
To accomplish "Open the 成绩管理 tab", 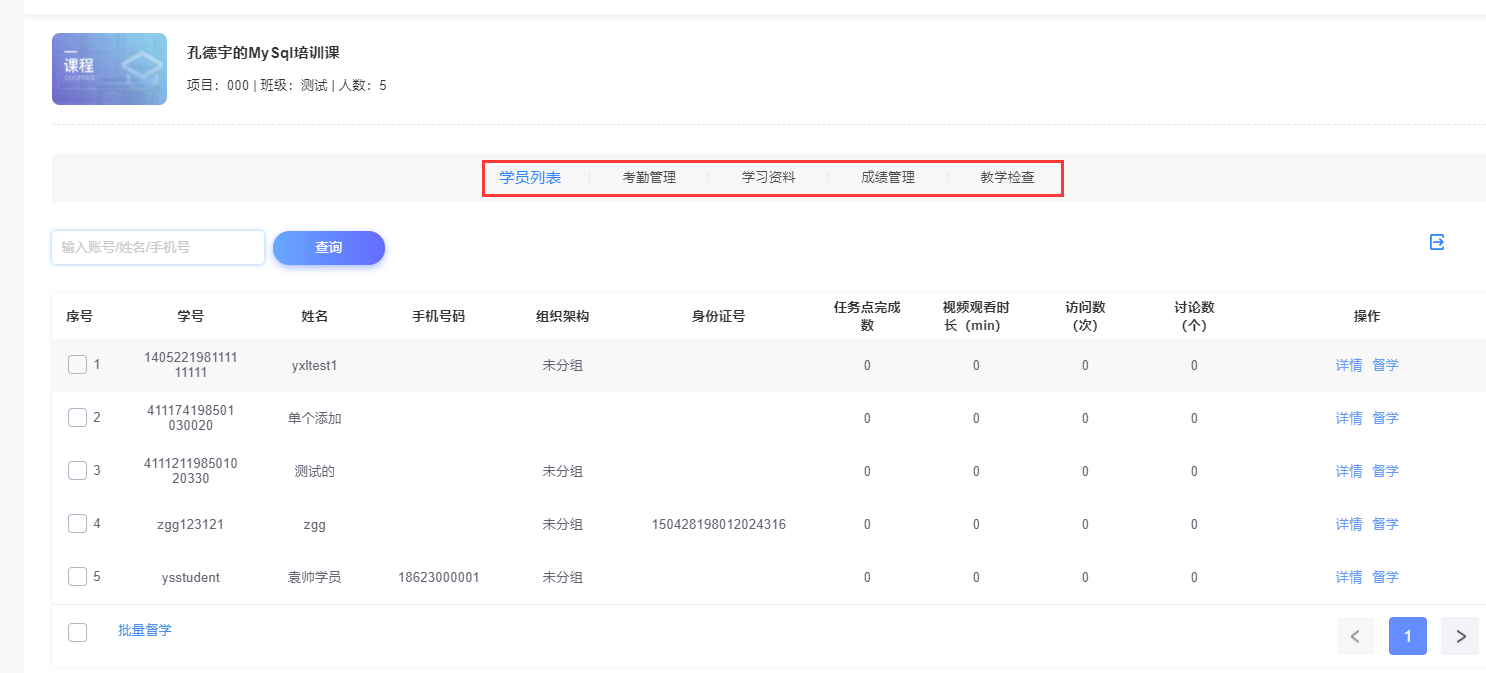I will [888, 178].
